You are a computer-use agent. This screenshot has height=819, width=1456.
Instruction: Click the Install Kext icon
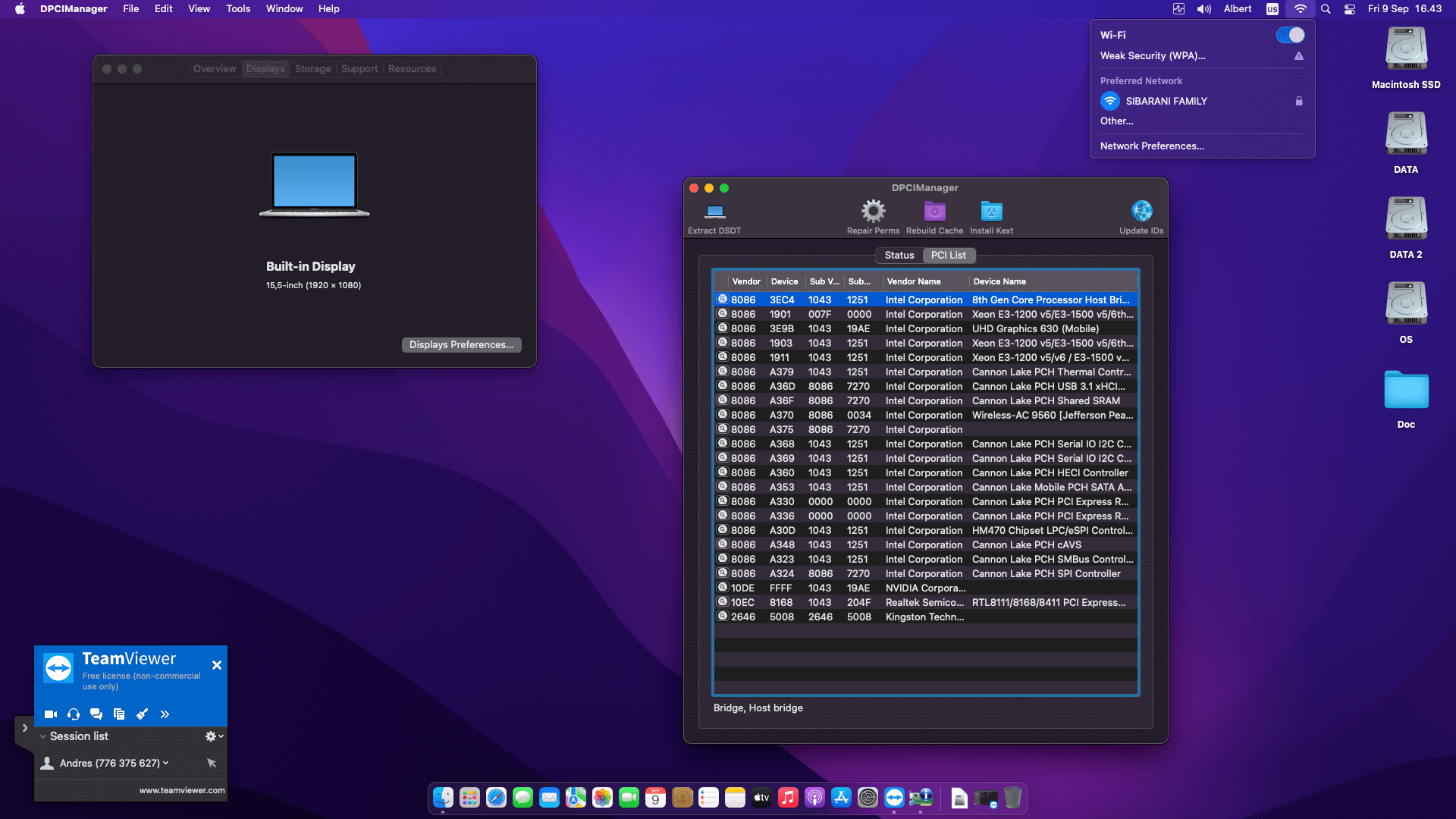click(x=991, y=211)
